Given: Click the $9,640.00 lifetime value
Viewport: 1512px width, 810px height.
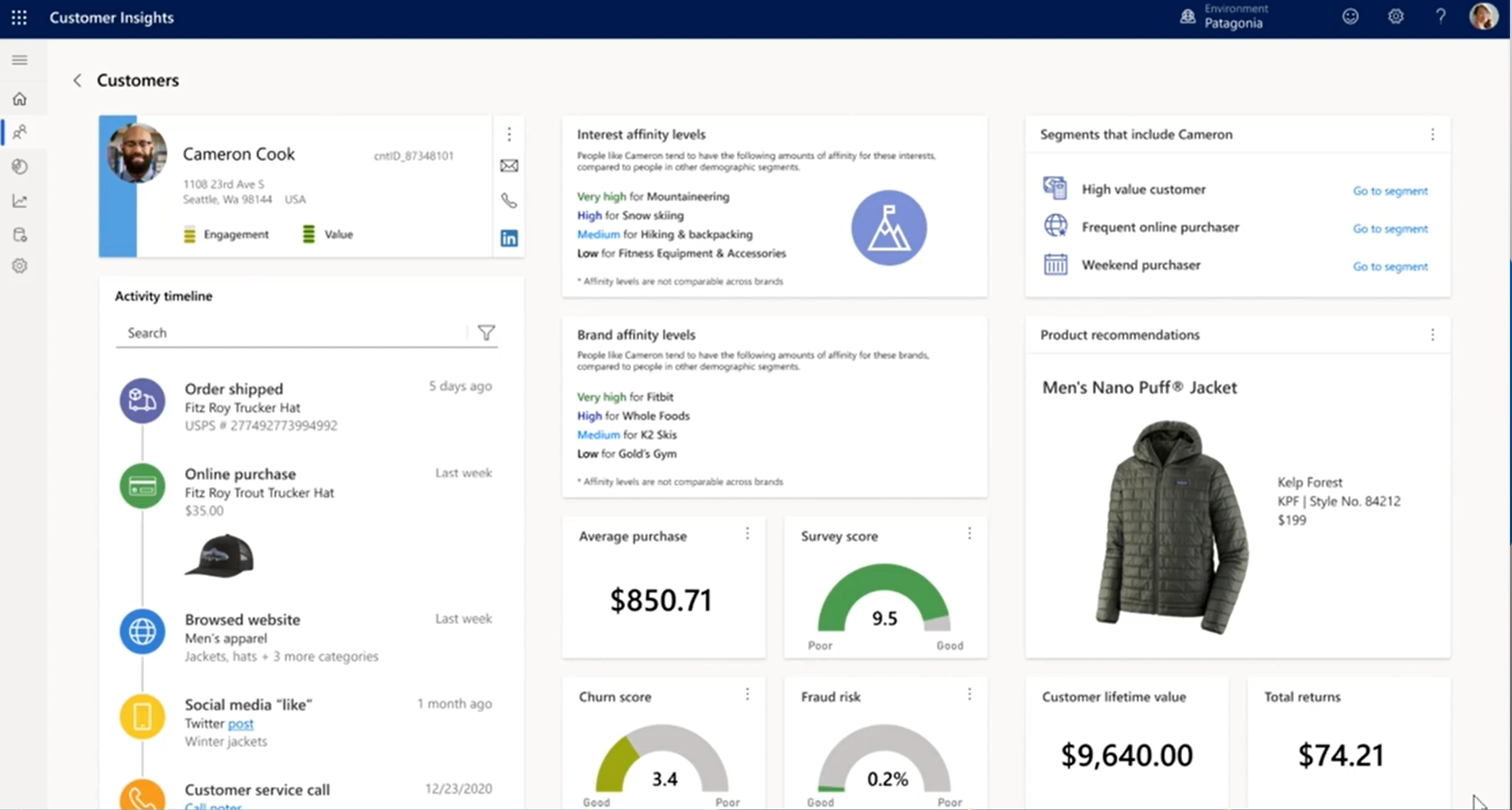Looking at the screenshot, I should [1126, 756].
